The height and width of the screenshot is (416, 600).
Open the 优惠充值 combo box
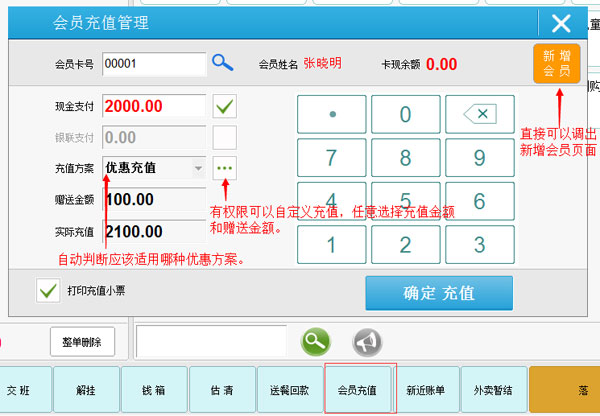pyautogui.click(x=148, y=168)
